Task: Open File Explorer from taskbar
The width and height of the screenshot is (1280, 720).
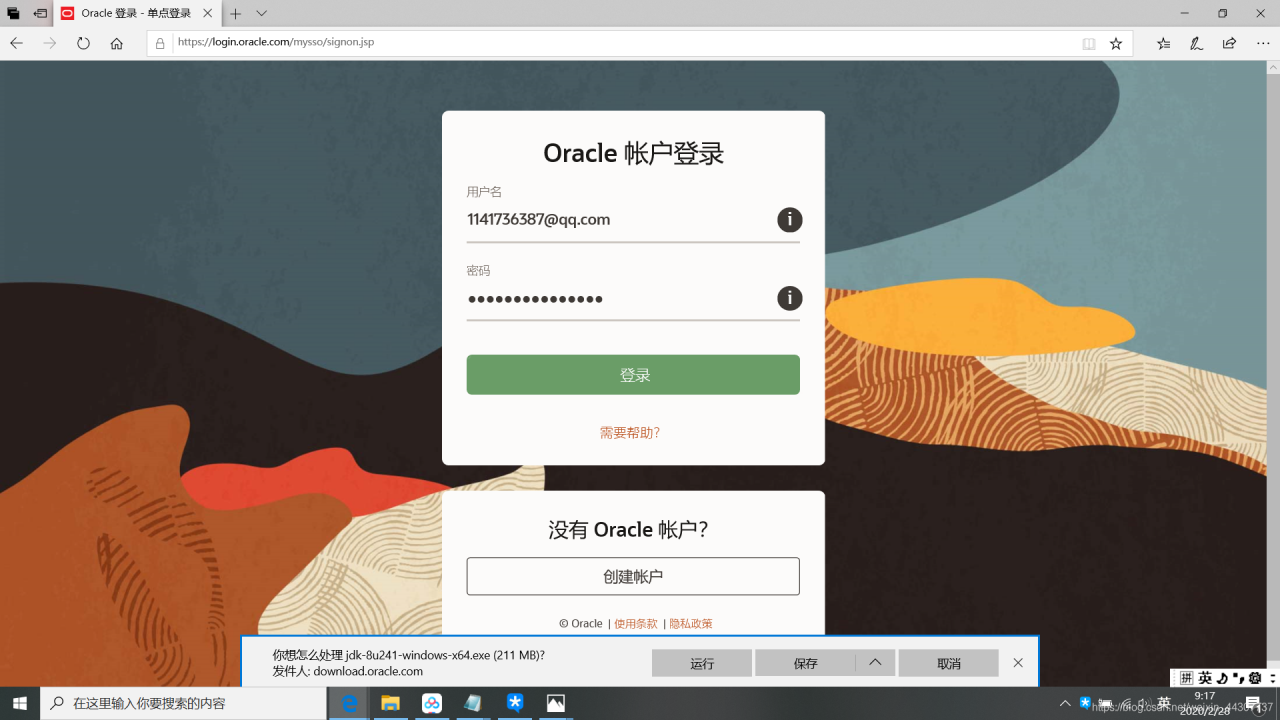Action: point(391,703)
